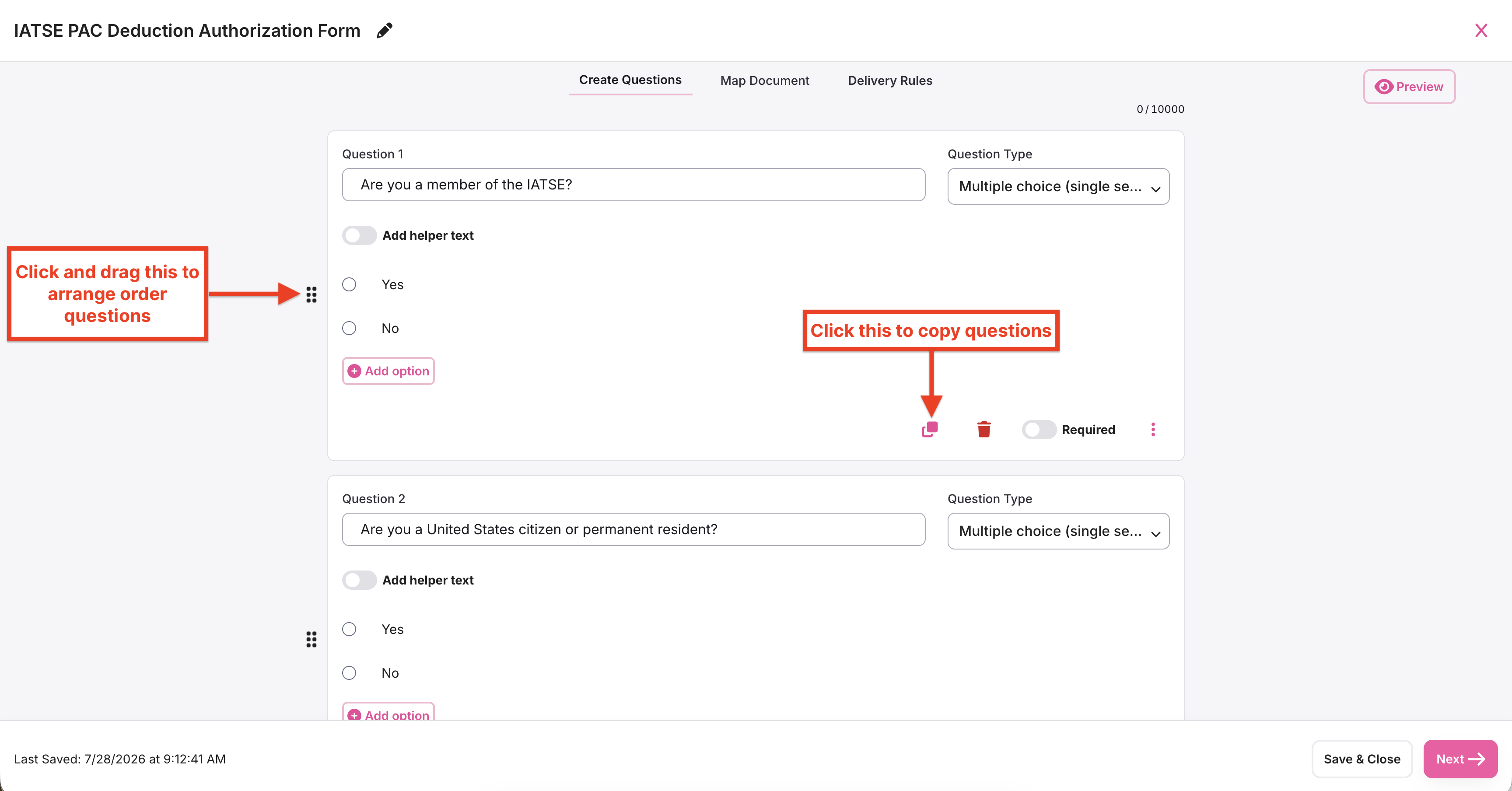Click the 0 / 10000 character counter
Image resolution: width=1512 pixels, height=791 pixels.
pyautogui.click(x=1160, y=109)
